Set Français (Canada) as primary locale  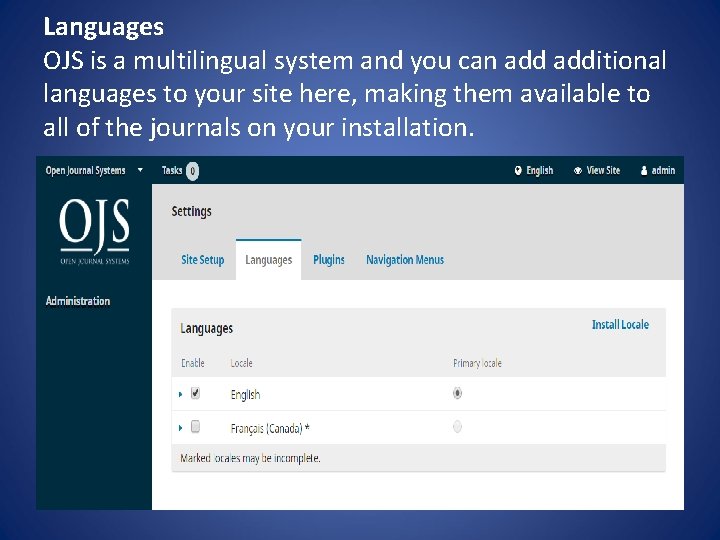coord(457,427)
